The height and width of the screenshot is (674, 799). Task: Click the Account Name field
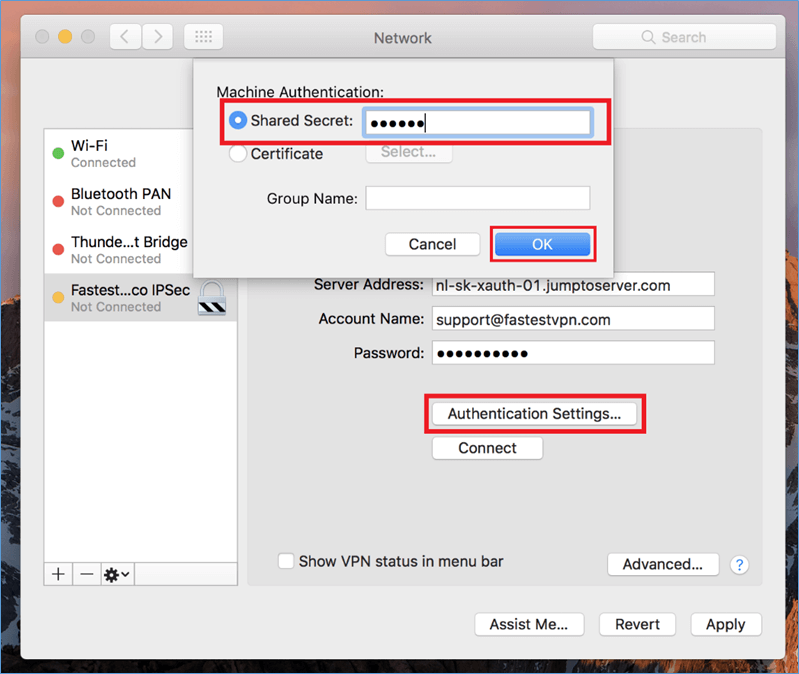(x=573, y=319)
